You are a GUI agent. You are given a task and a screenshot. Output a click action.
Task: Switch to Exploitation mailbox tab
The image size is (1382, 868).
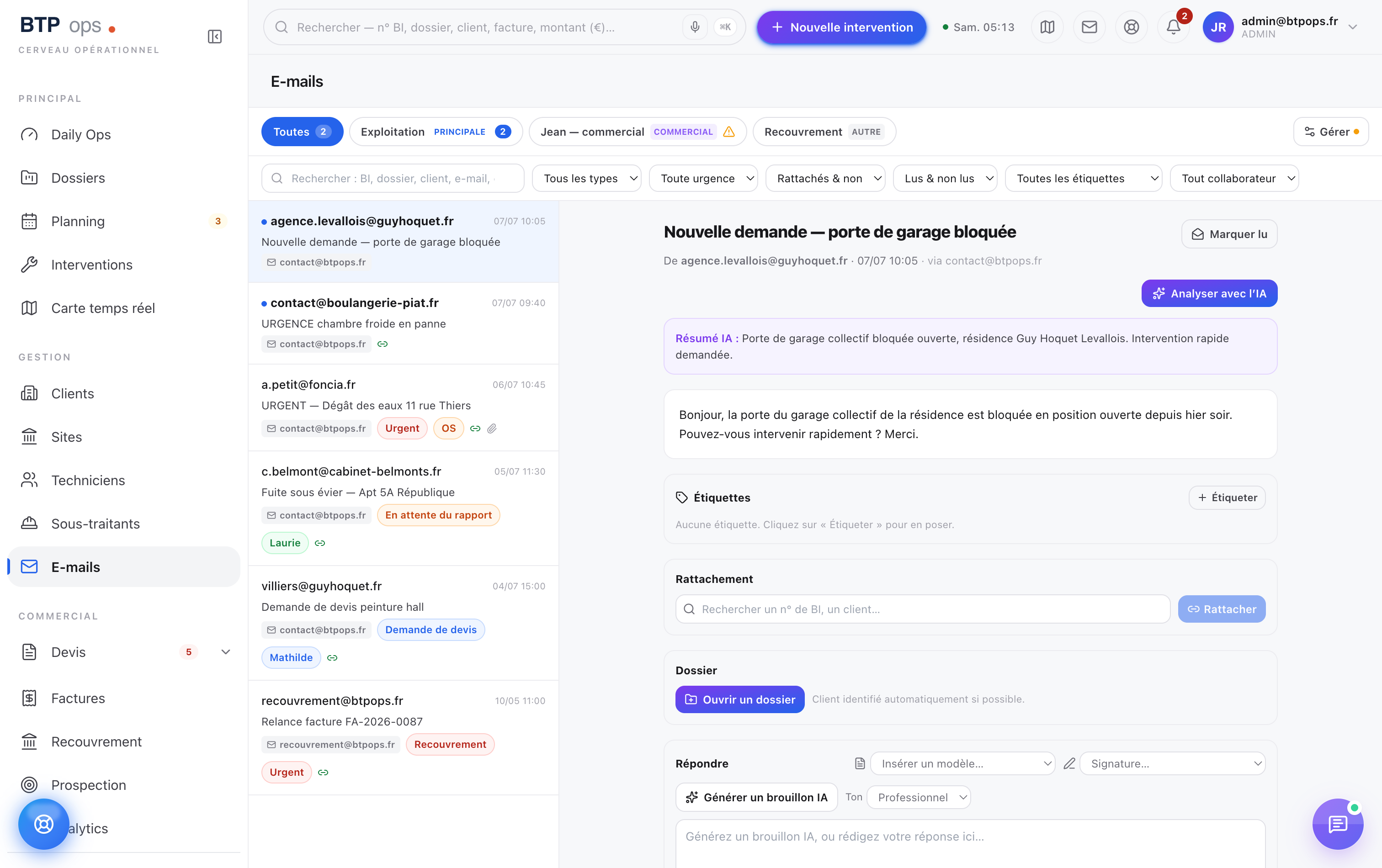436,132
